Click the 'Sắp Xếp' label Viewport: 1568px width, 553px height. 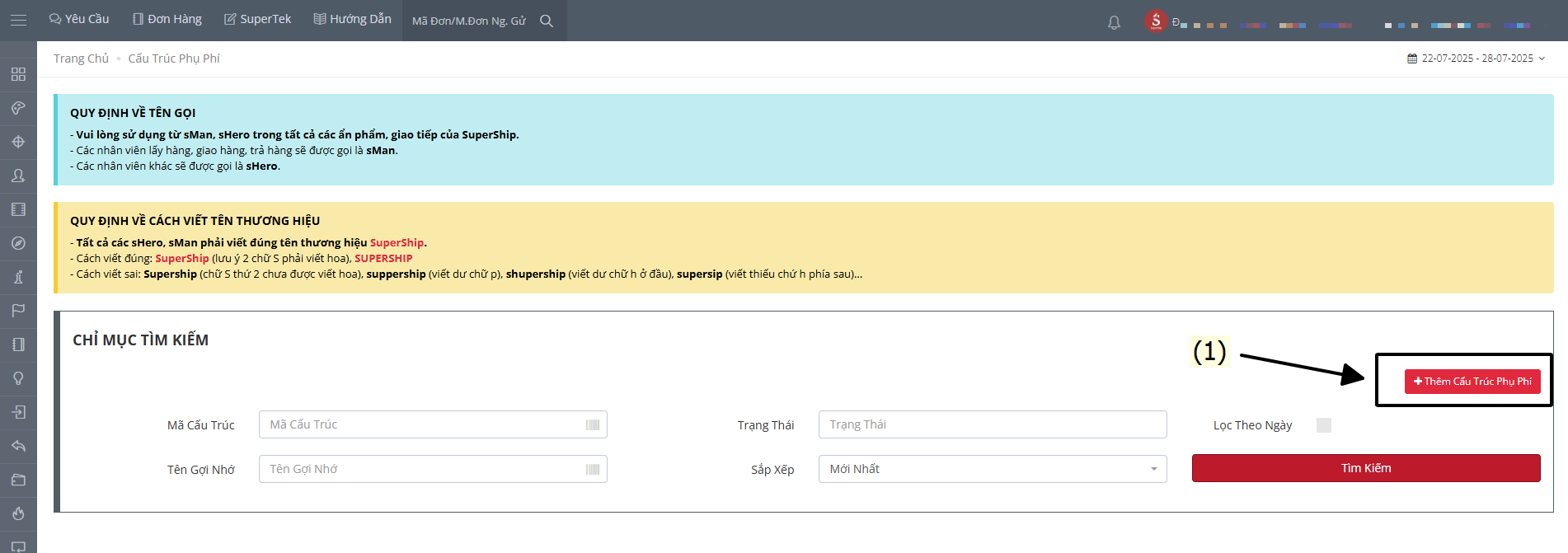click(772, 469)
